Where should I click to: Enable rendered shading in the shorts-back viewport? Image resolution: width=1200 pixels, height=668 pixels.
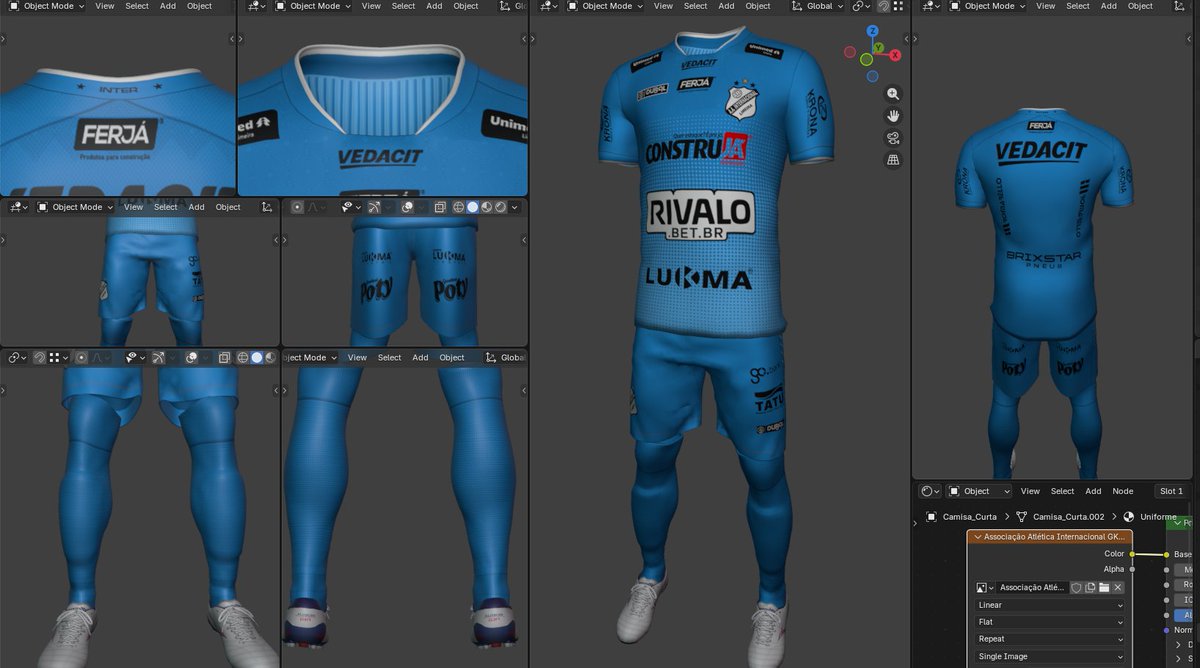(501, 207)
